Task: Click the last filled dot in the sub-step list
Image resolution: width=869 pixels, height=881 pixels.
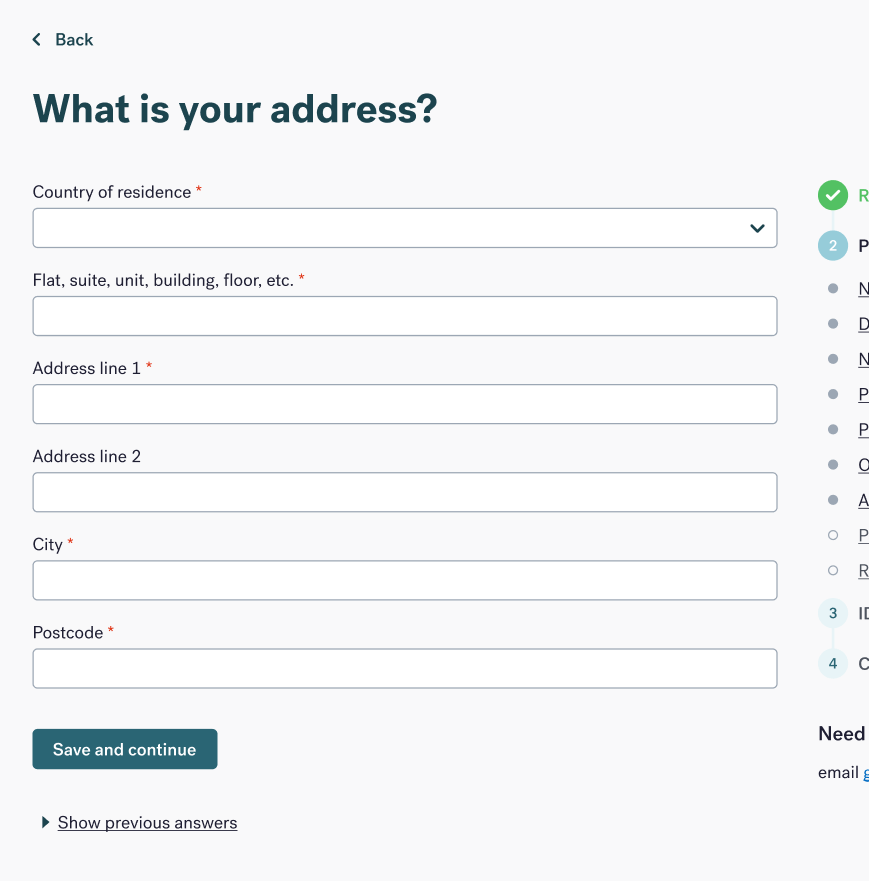Action: click(833, 500)
